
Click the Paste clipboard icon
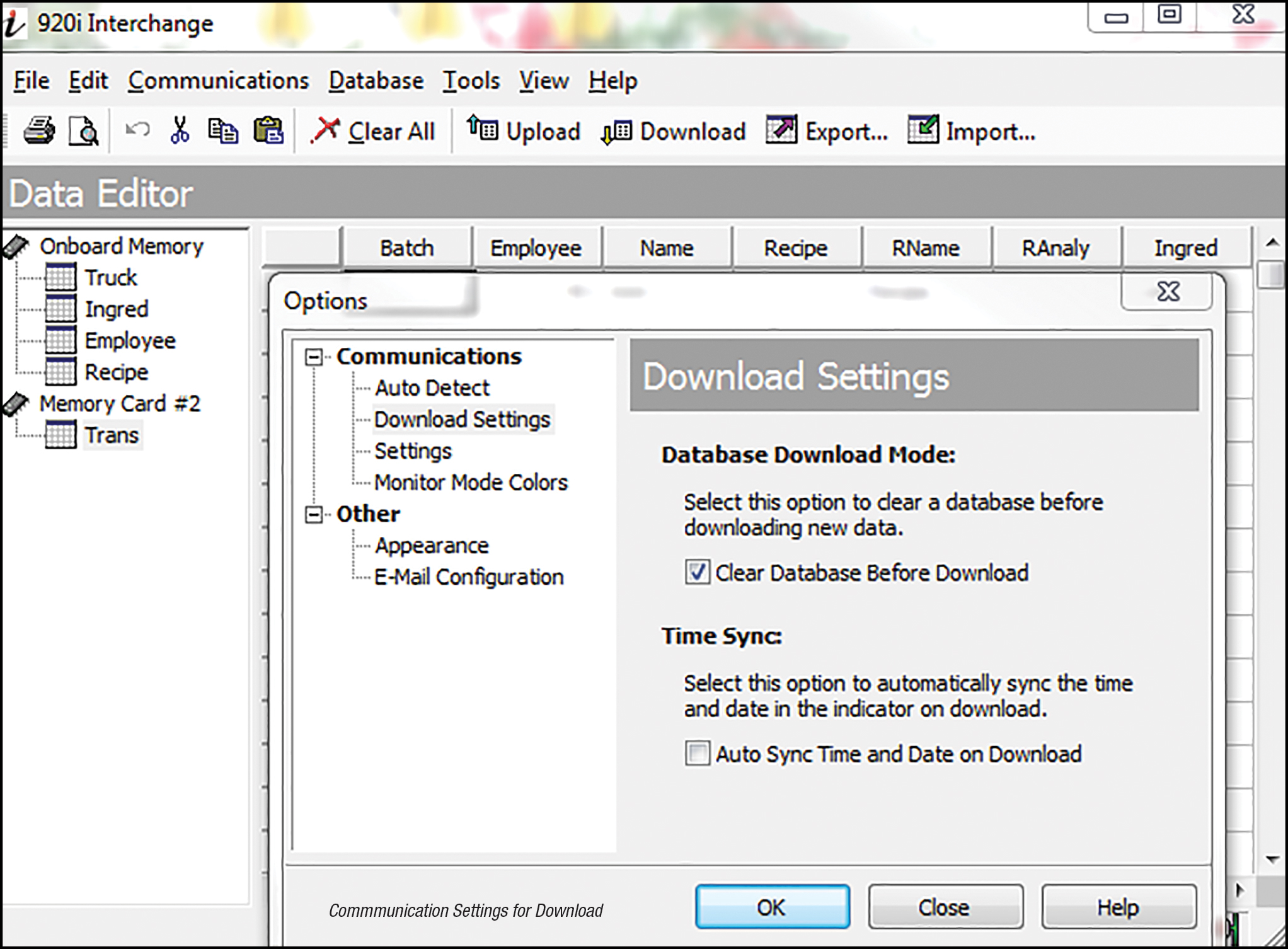[268, 131]
